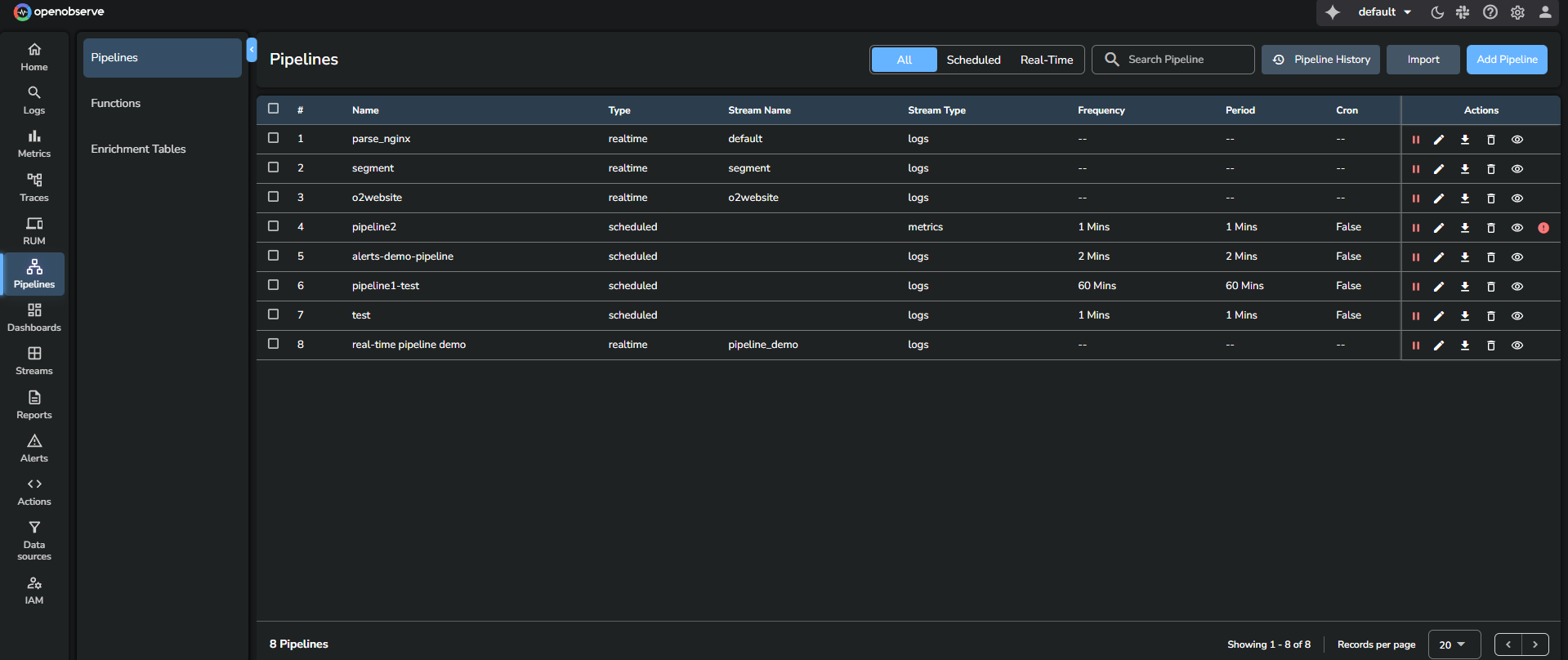This screenshot has width=1568, height=660.
Task: Edit the segment pipeline
Action: tap(1439, 169)
